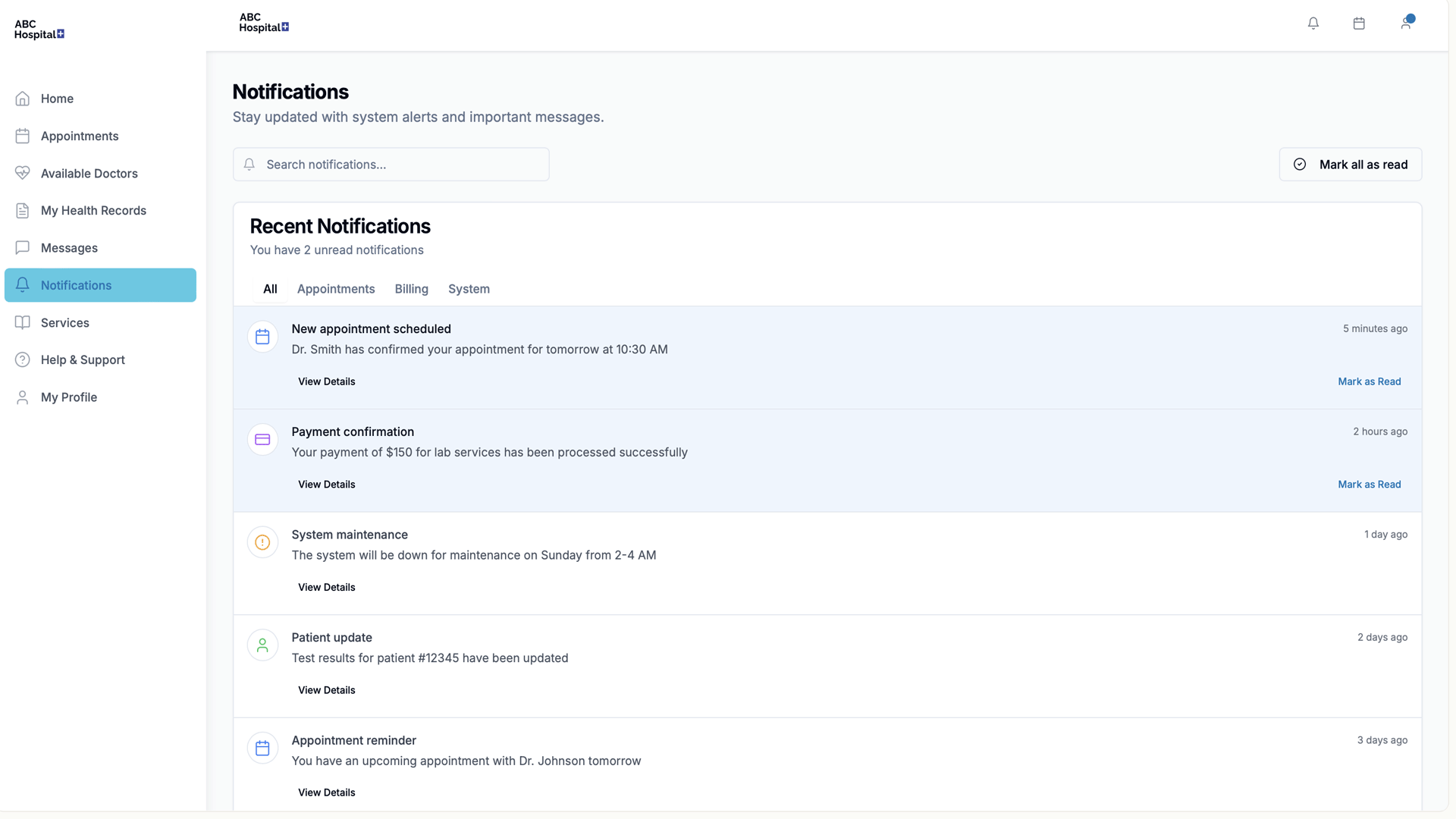Open the notification bell icon in the top bar
The image size is (1456, 819).
[x=1313, y=24]
